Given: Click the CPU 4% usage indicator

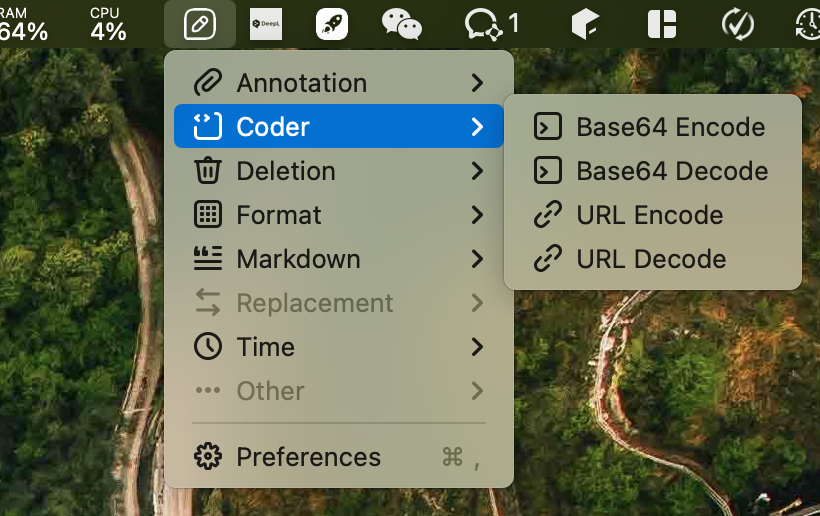Looking at the screenshot, I should (108, 24).
